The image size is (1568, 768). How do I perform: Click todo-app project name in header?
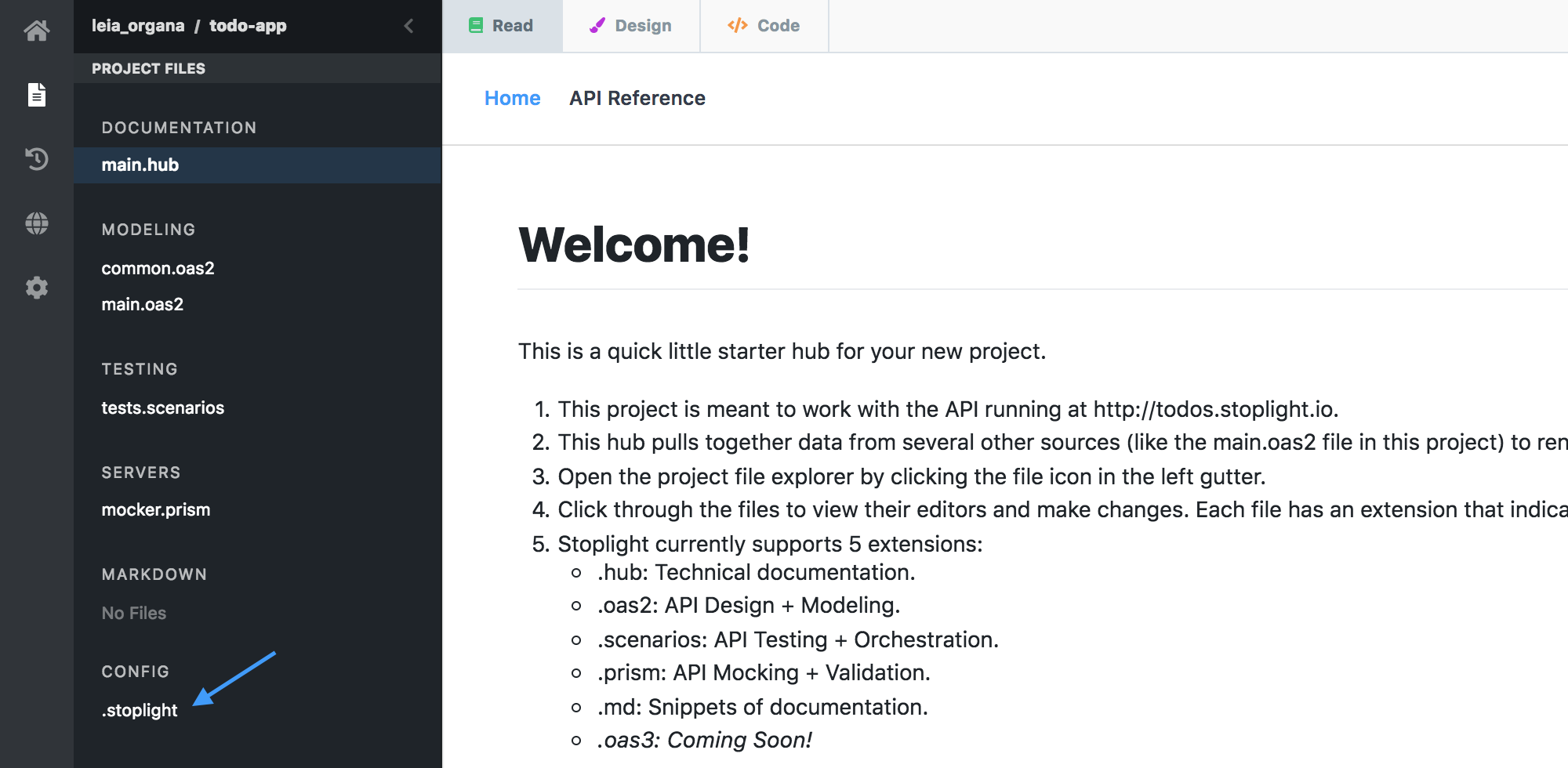pyautogui.click(x=248, y=26)
